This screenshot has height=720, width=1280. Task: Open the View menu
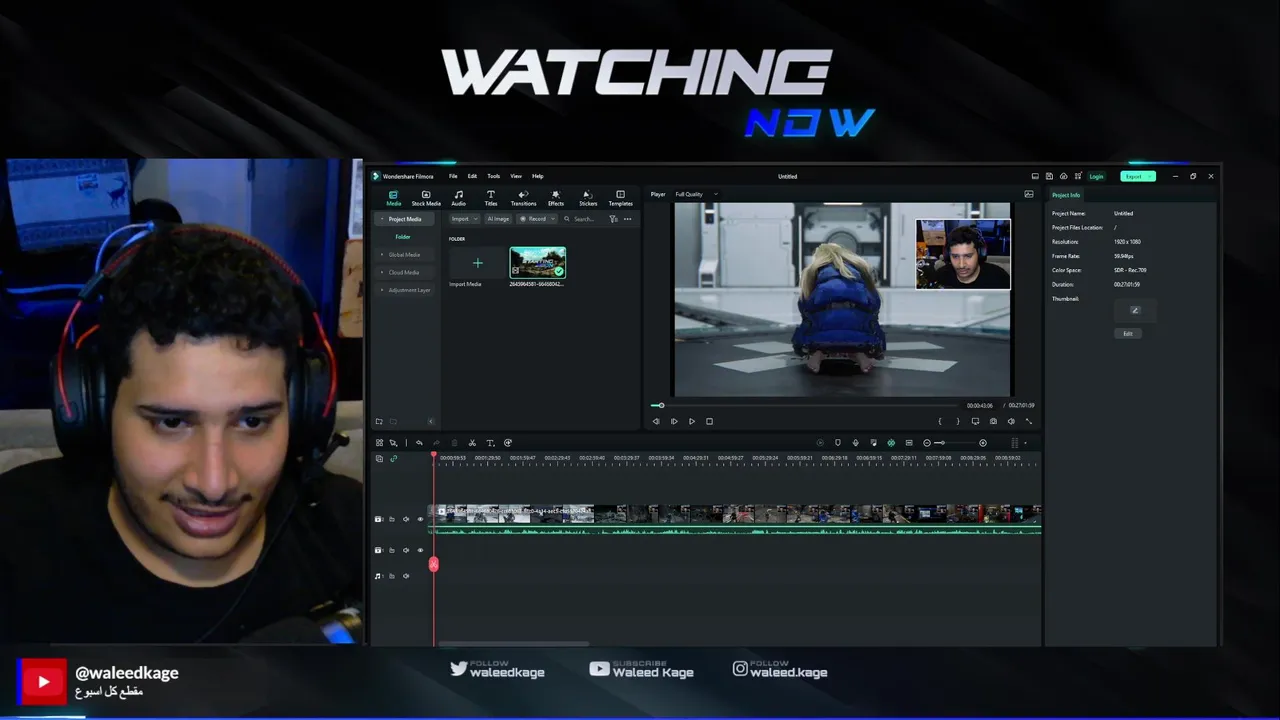tap(516, 176)
